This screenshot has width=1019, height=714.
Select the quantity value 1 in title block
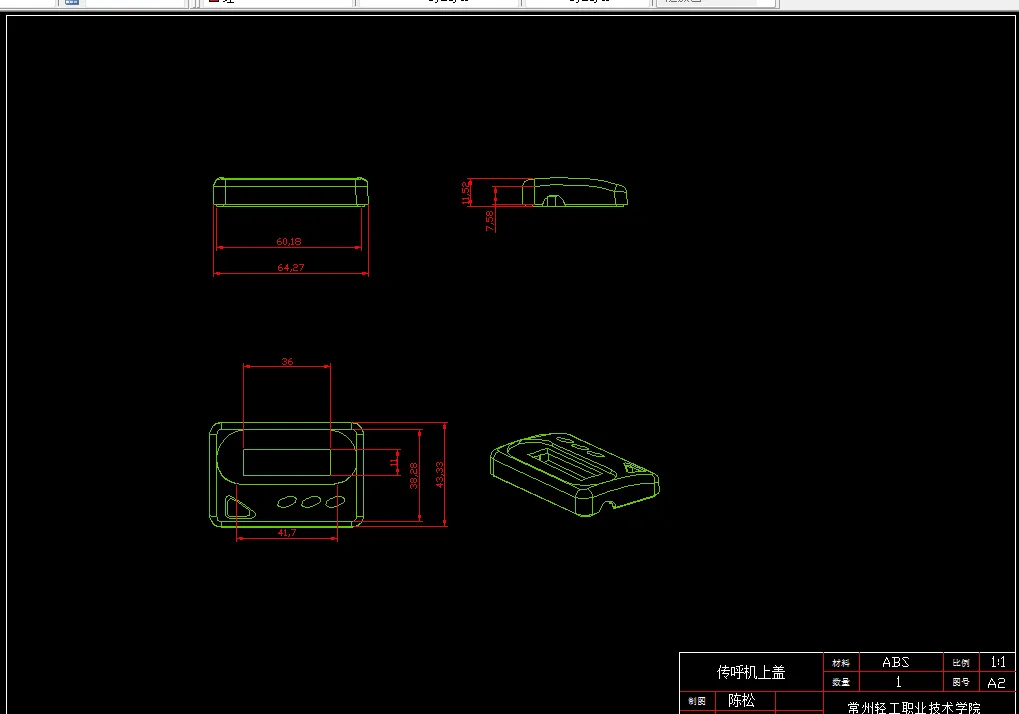(899, 682)
